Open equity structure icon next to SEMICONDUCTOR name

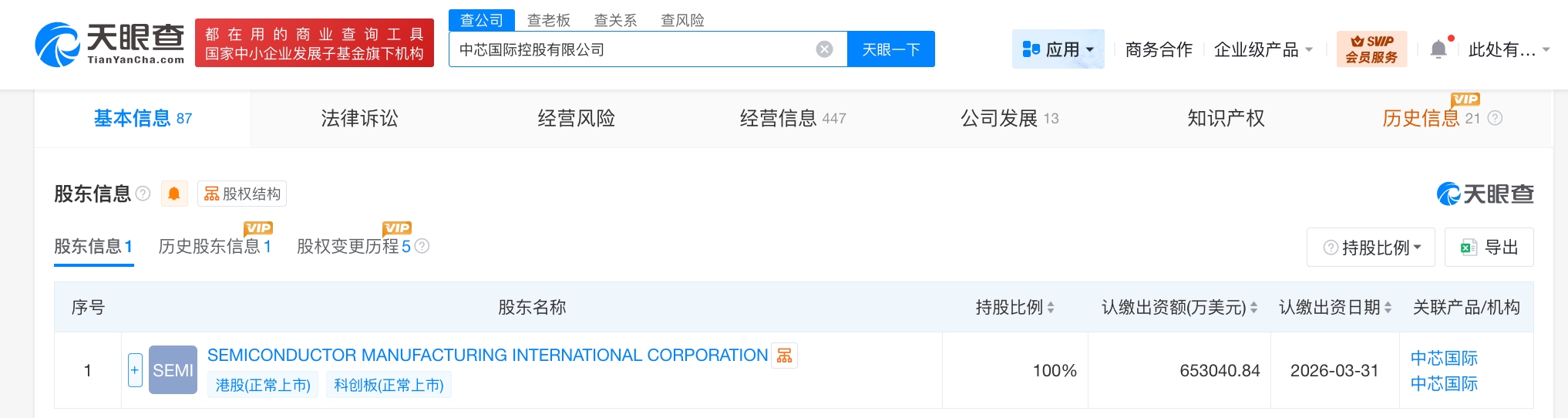[785, 356]
